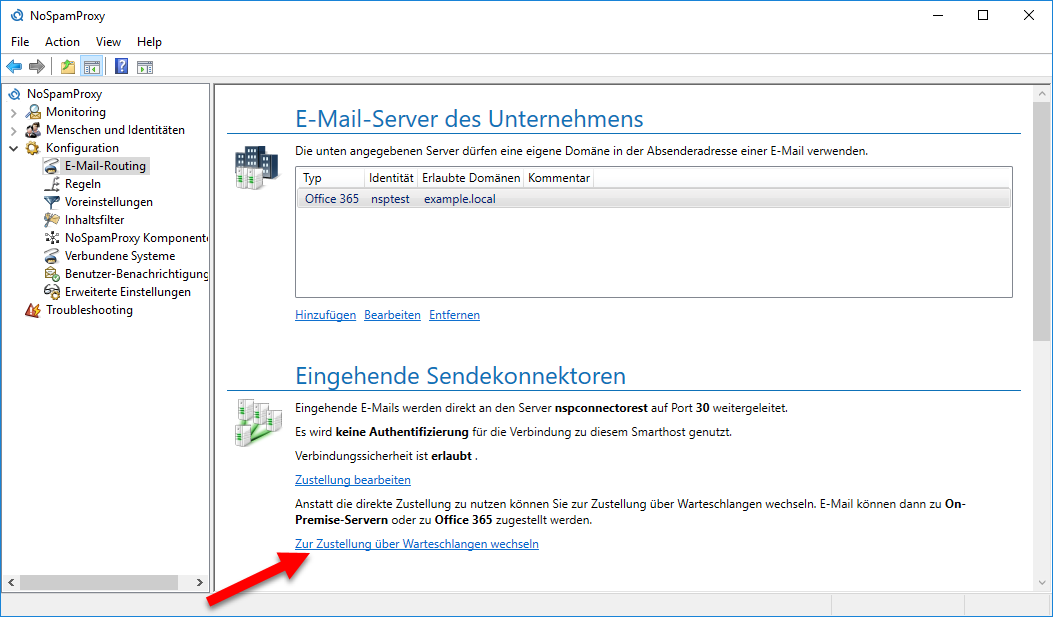Click the NoSpamProxy title bar app icon
Screen dimensions: 1053x617
15,15
